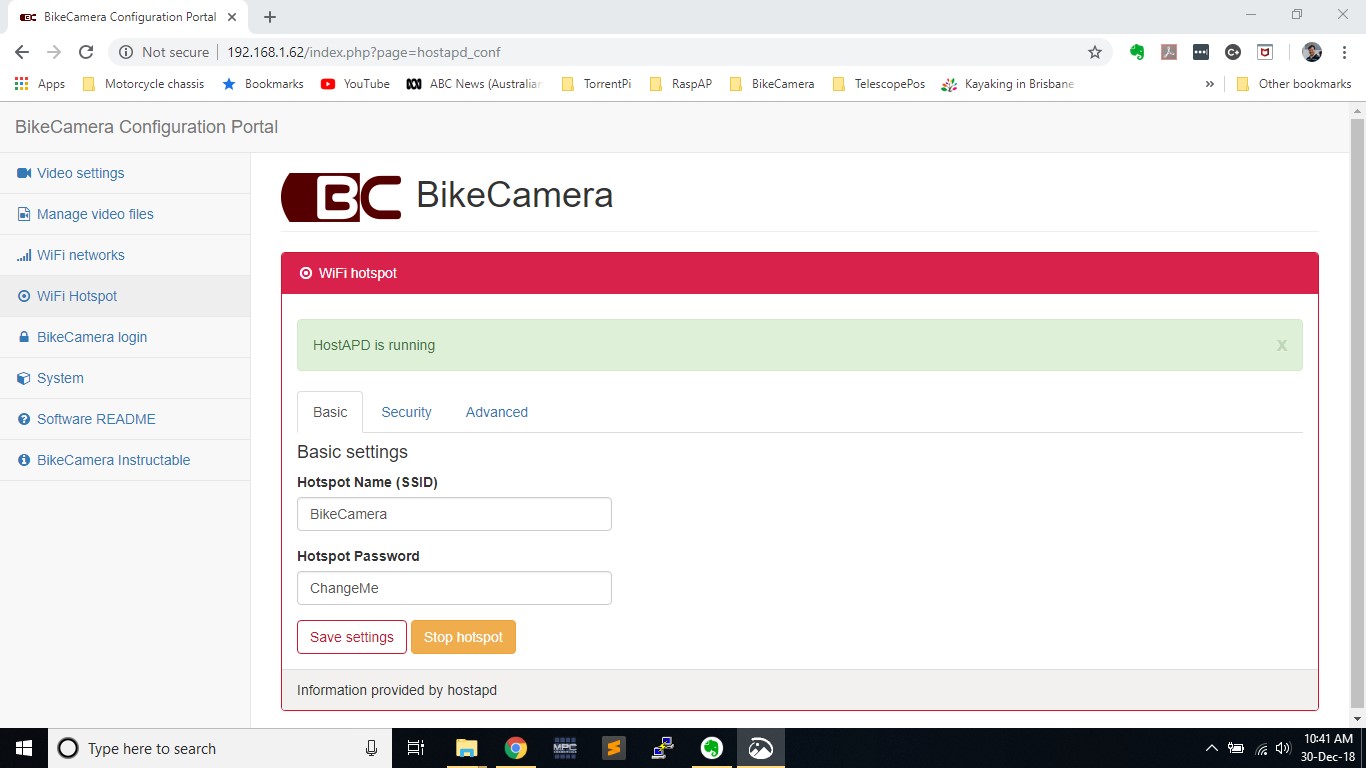Open the Bookmarks starred bookmark
This screenshot has width=1366, height=768.
(263, 84)
